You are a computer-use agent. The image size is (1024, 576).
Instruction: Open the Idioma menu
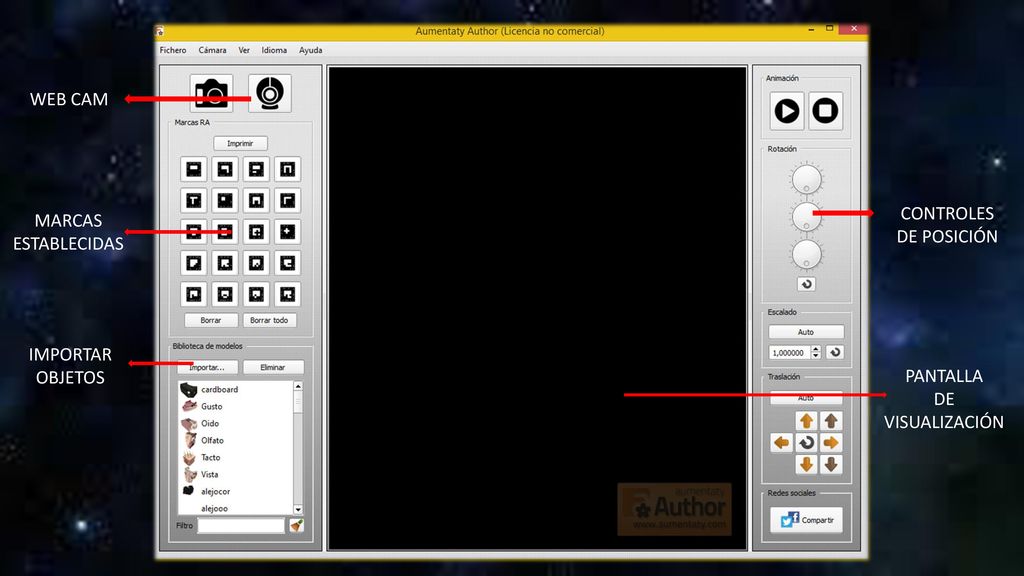pos(274,50)
